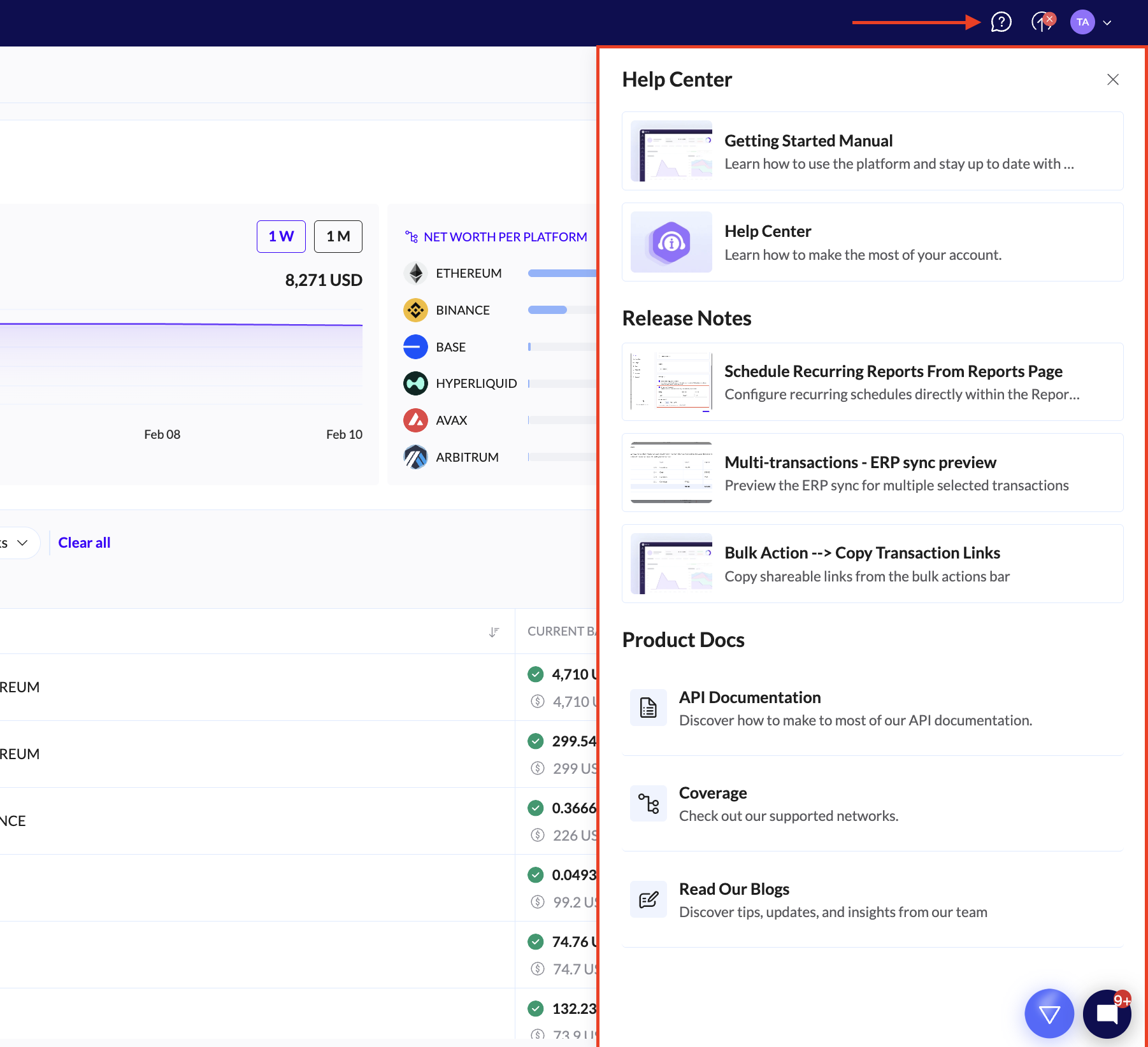1148x1047 pixels.
Task: Select the 1 W time range
Action: click(281, 236)
